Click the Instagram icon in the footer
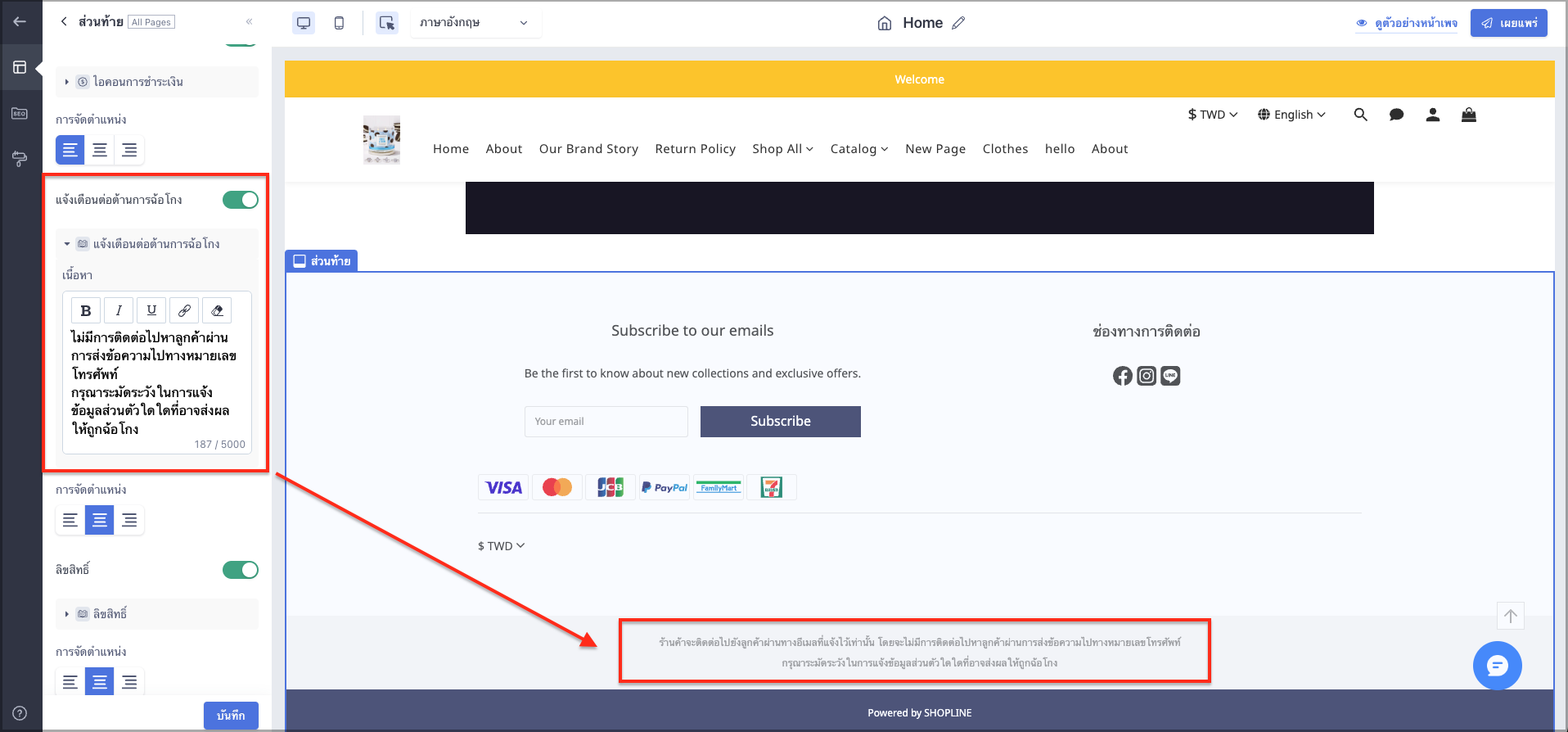Viewport: 1568px width, 732px height. (x=1147, y=376)
